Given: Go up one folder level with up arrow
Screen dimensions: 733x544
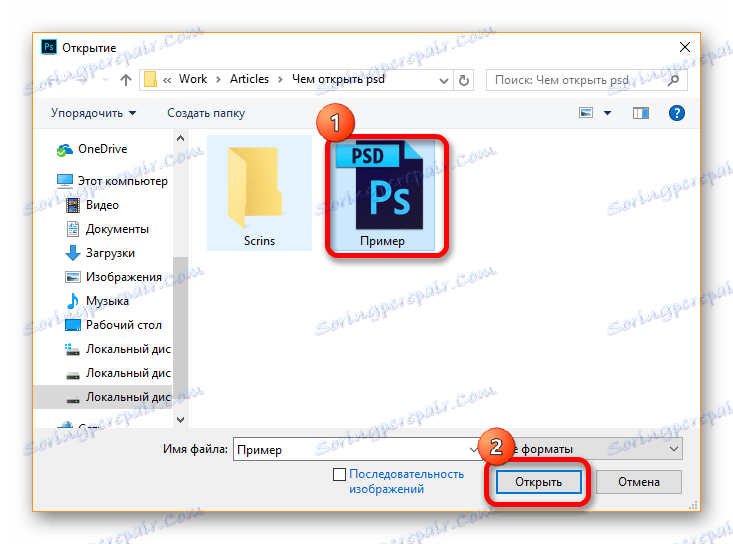Looking at the screenshot, I should tap(125, 80).
